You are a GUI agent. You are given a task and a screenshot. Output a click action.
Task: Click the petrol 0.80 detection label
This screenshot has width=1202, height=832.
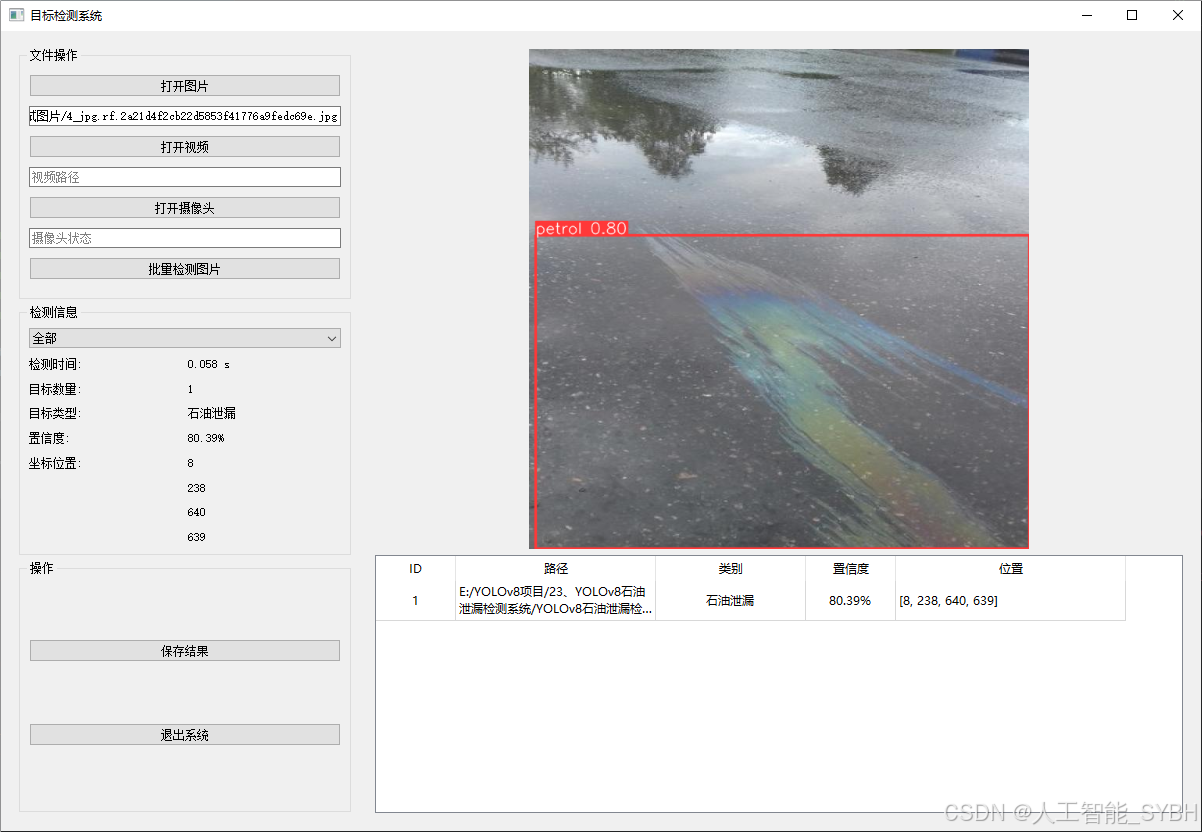coord(581,228)
